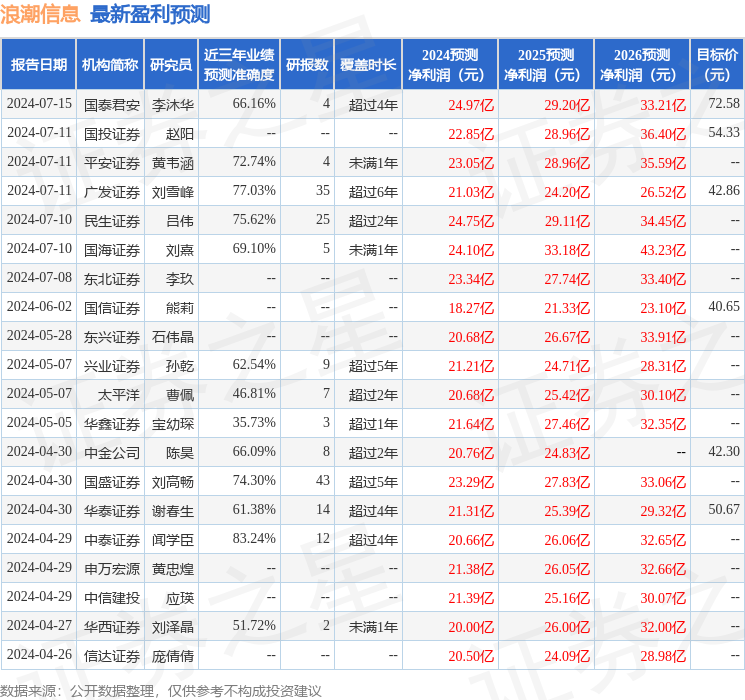
Task: Select the 华西证券 institution cell
Action: [x=112, y=627]
